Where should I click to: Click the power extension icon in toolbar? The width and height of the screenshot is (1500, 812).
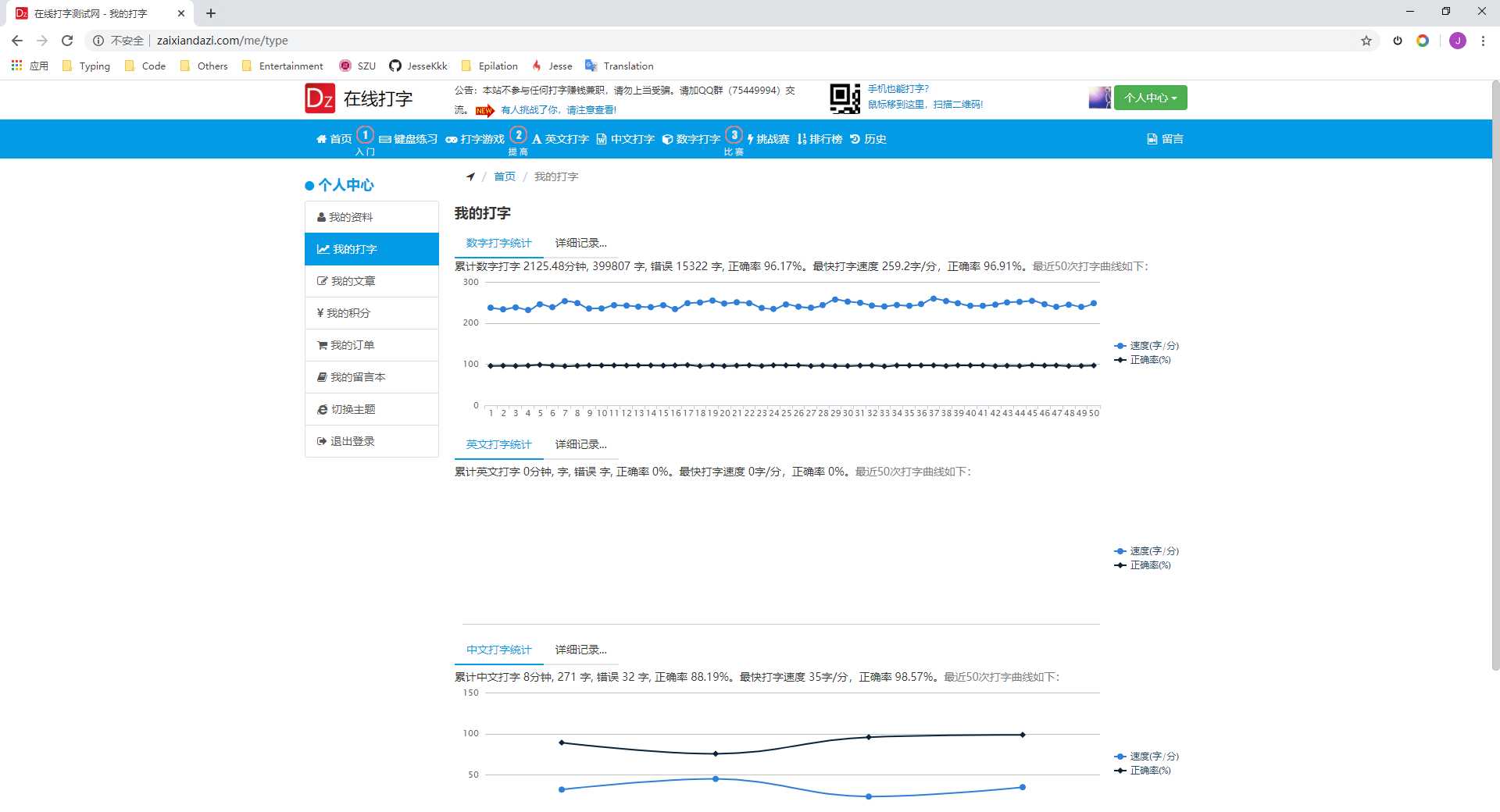click(1398, 41)
